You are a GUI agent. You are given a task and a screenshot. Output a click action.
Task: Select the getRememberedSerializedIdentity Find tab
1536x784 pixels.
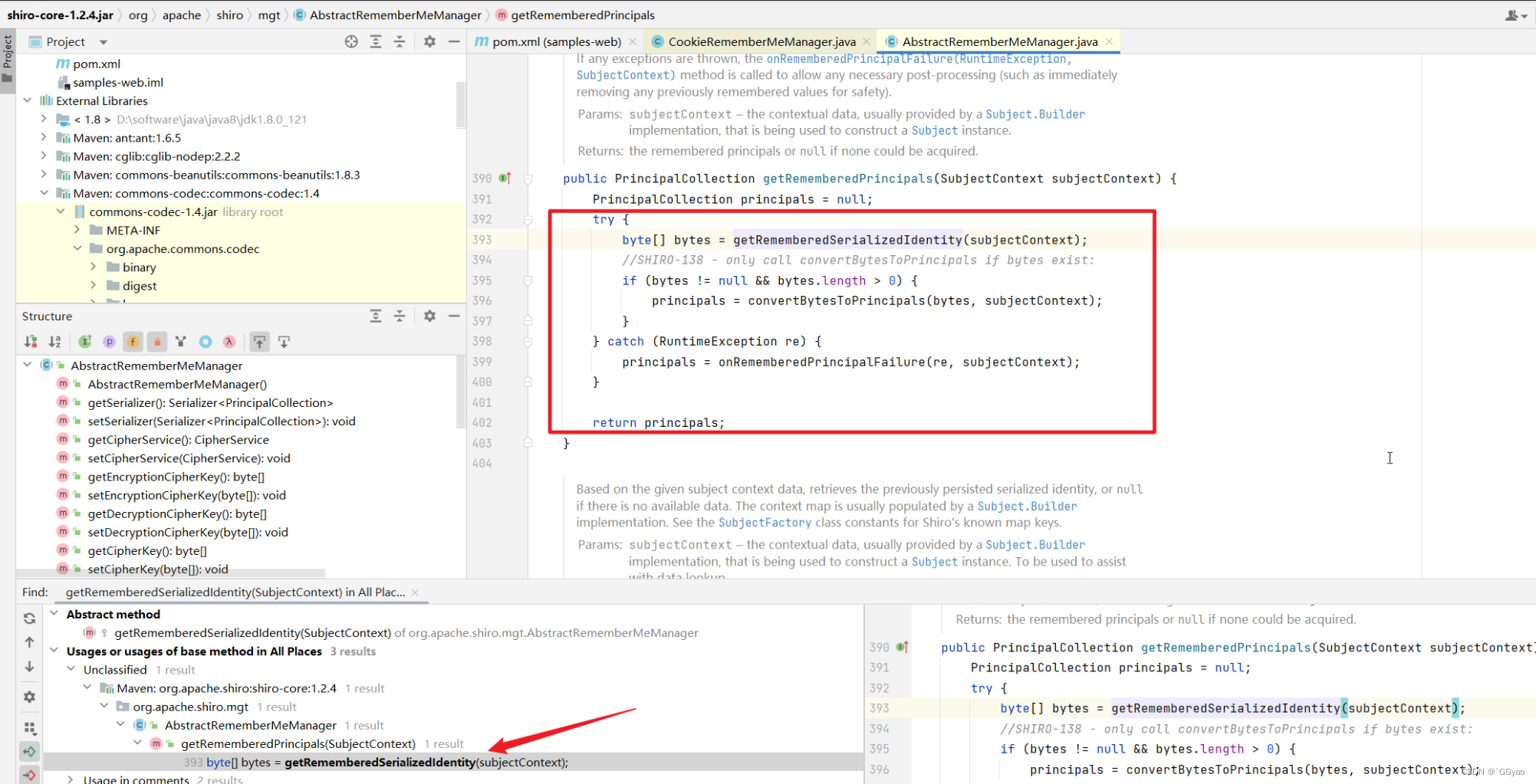coord(235,592)
